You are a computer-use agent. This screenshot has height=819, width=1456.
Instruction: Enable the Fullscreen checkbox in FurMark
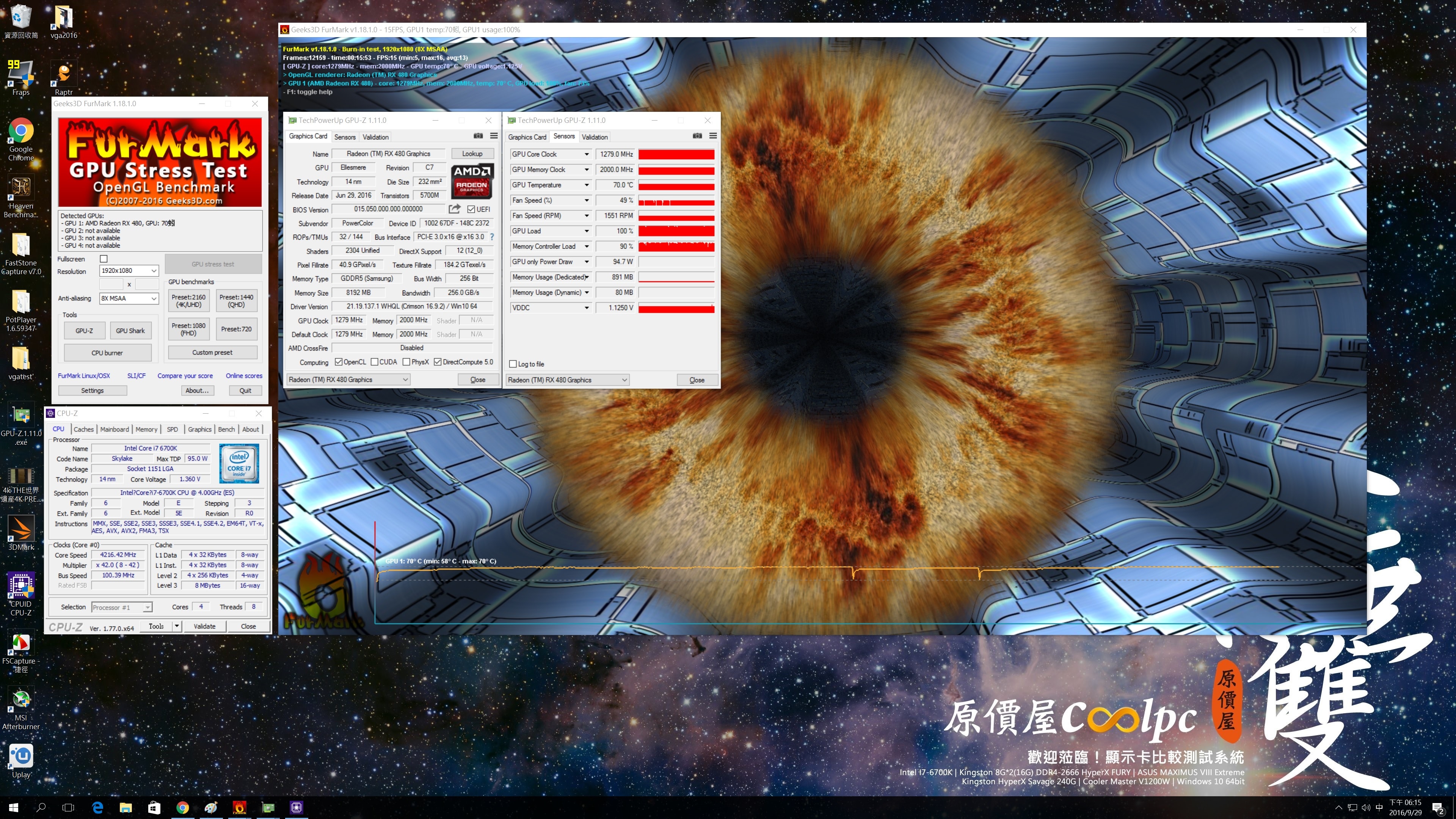point(104,259)
